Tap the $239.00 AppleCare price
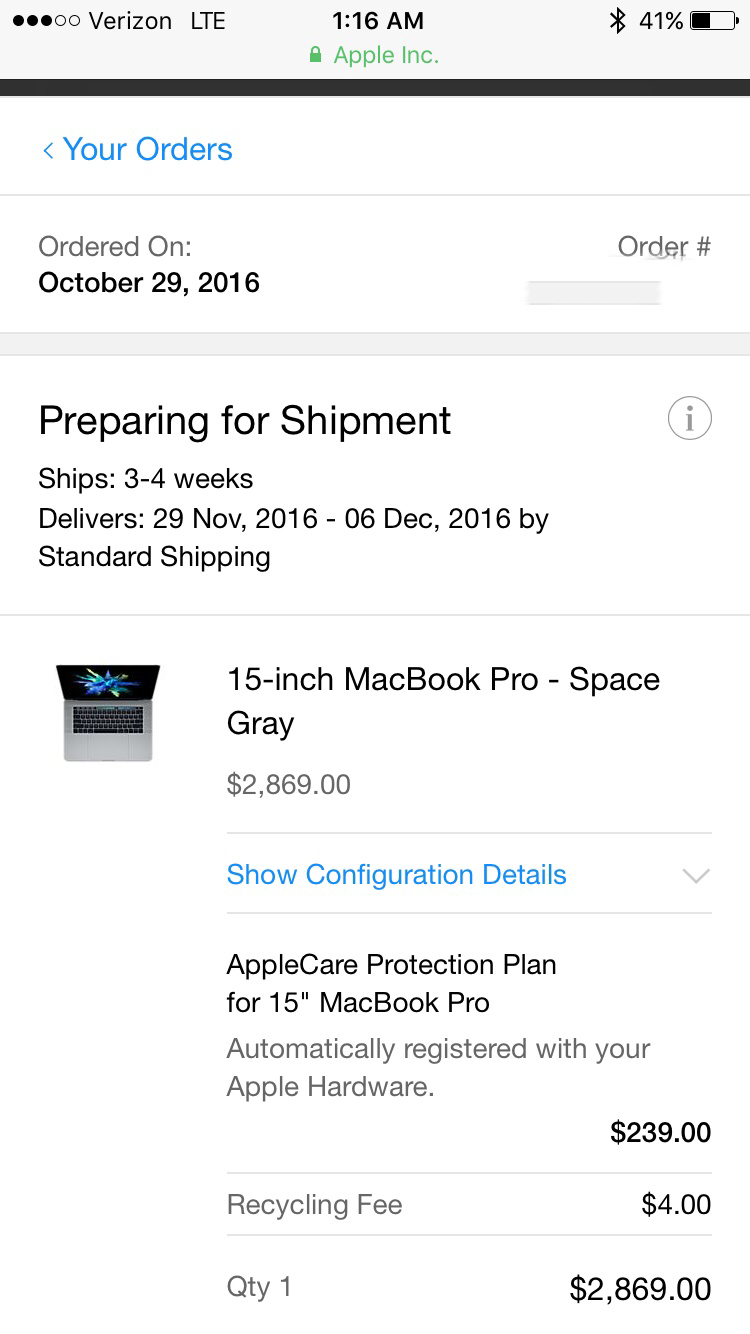Screen dimensions: 750x1334 coord(661,1132)
